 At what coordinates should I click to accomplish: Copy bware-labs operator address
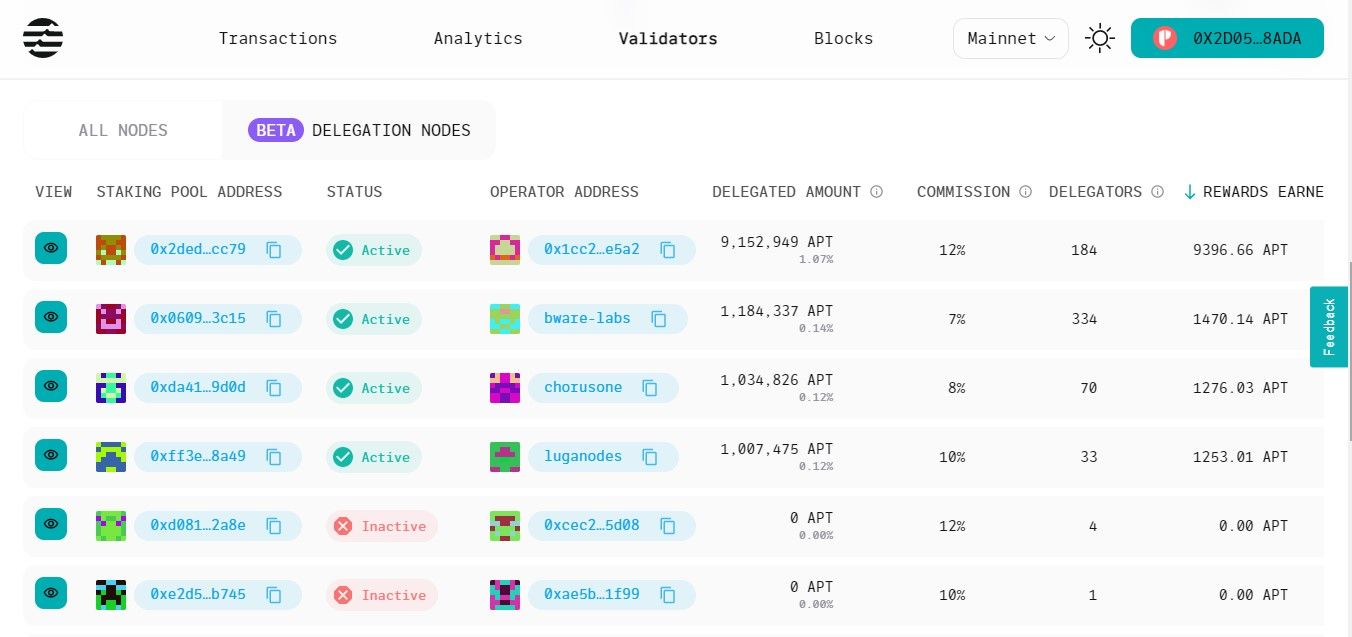coord(659,319)
